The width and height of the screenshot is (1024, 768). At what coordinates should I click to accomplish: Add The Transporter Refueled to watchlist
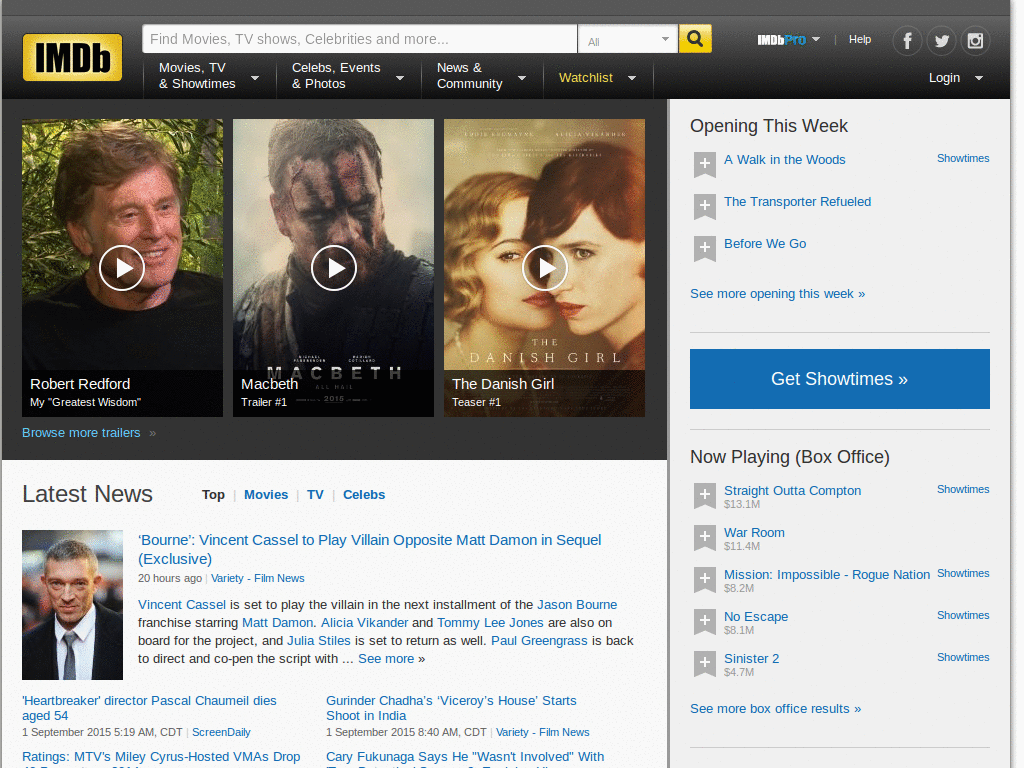click(705, 206)
